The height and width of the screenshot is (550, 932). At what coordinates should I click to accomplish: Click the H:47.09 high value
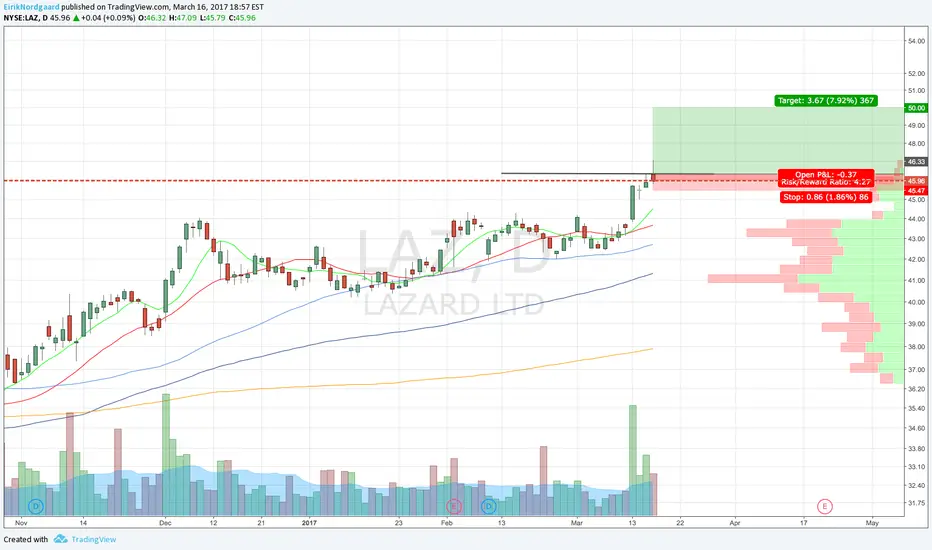coord(182,18)
